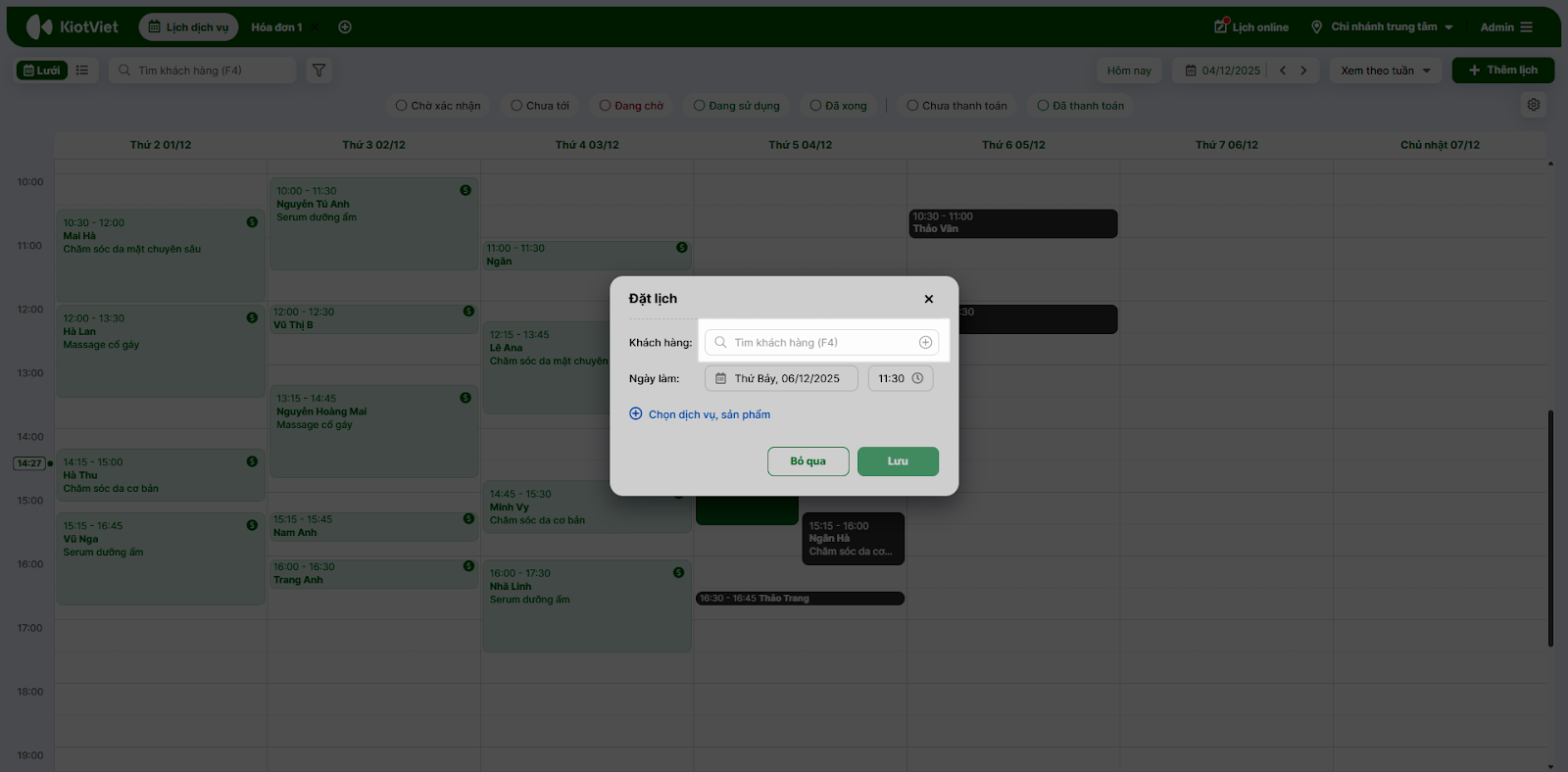The width and height of the screenshot is (1568, 772).
Task: Open Minh Vy 14:45 appointment
Action: pyautogui.click(x=586, y=507)
